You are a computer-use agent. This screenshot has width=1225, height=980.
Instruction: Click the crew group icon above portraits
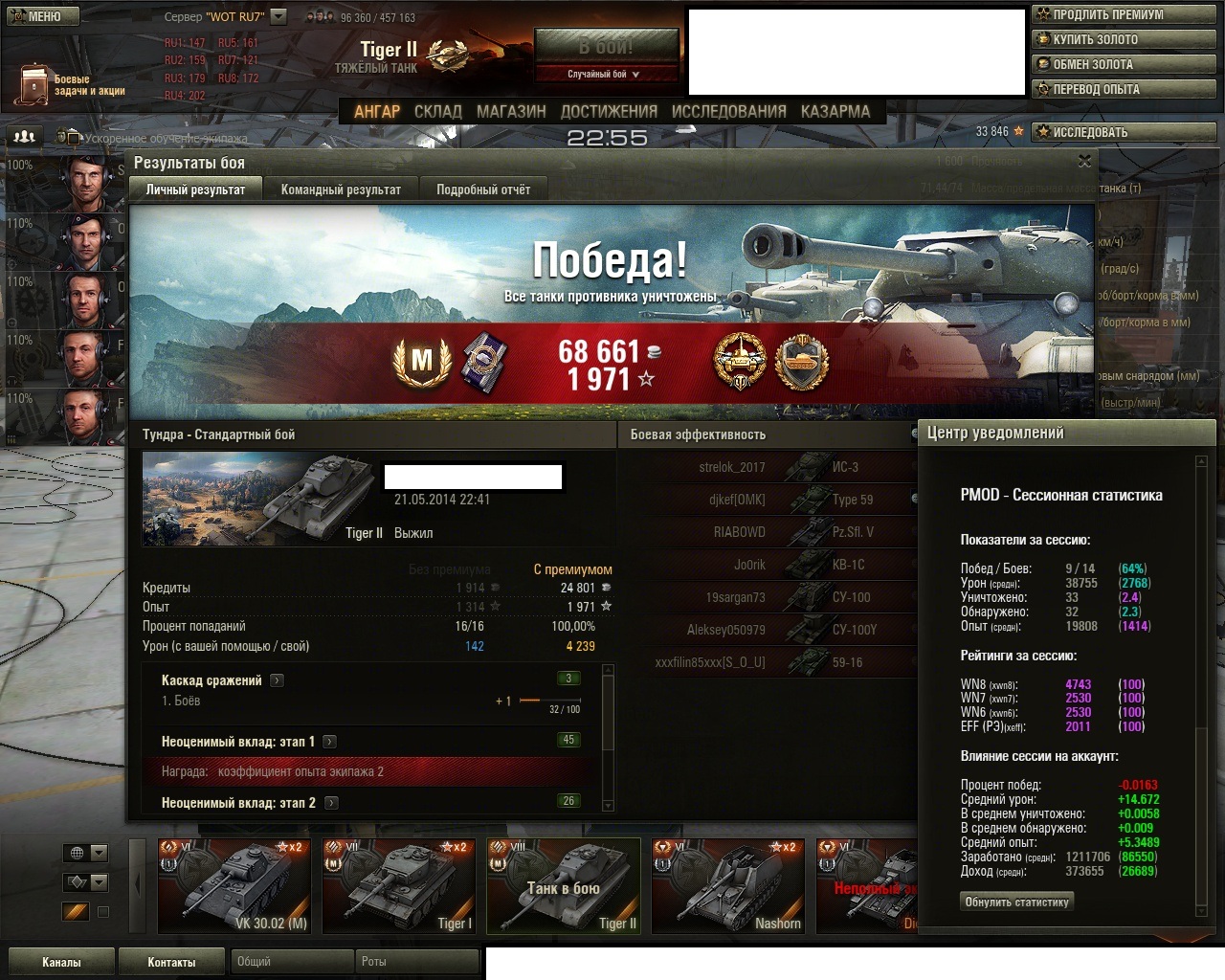[24, 137]
